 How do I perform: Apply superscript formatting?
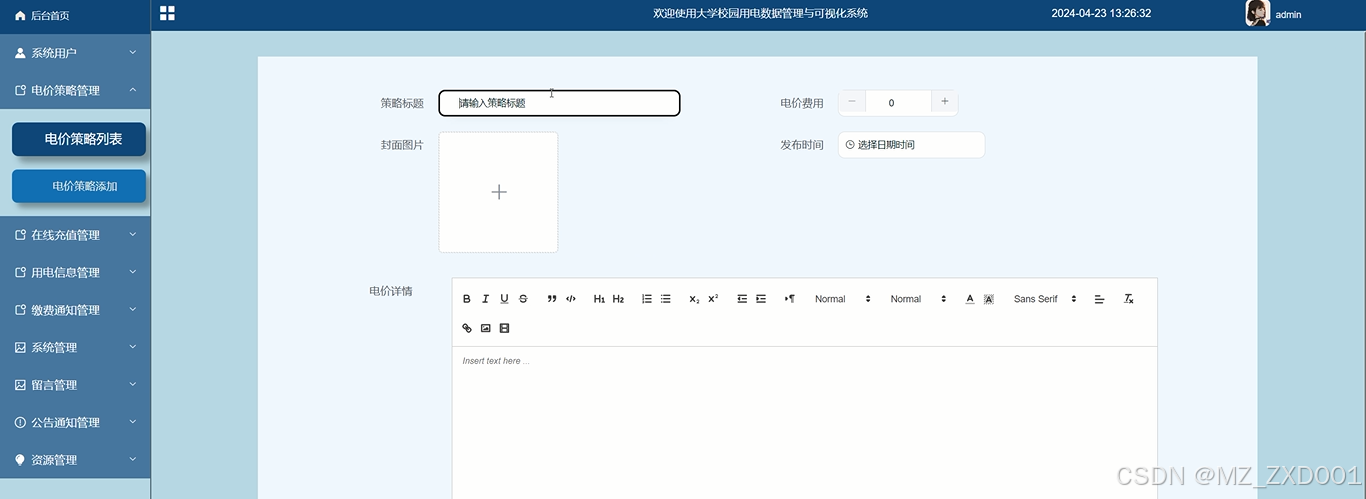coord(713,299)
